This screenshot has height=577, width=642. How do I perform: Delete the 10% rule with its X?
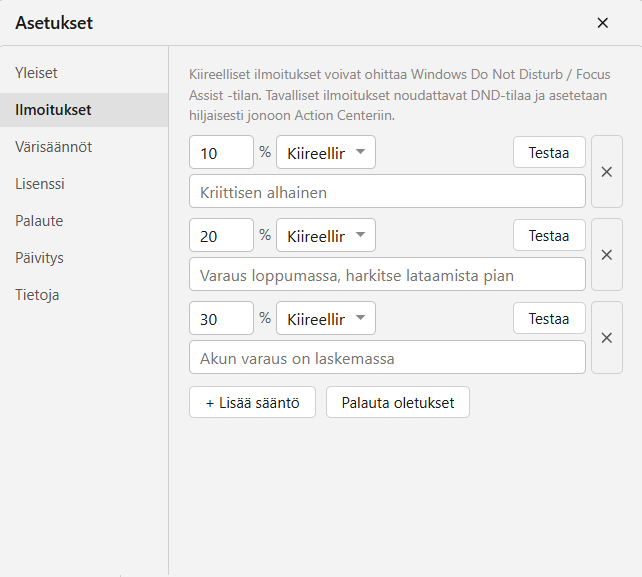coord(607,172)
